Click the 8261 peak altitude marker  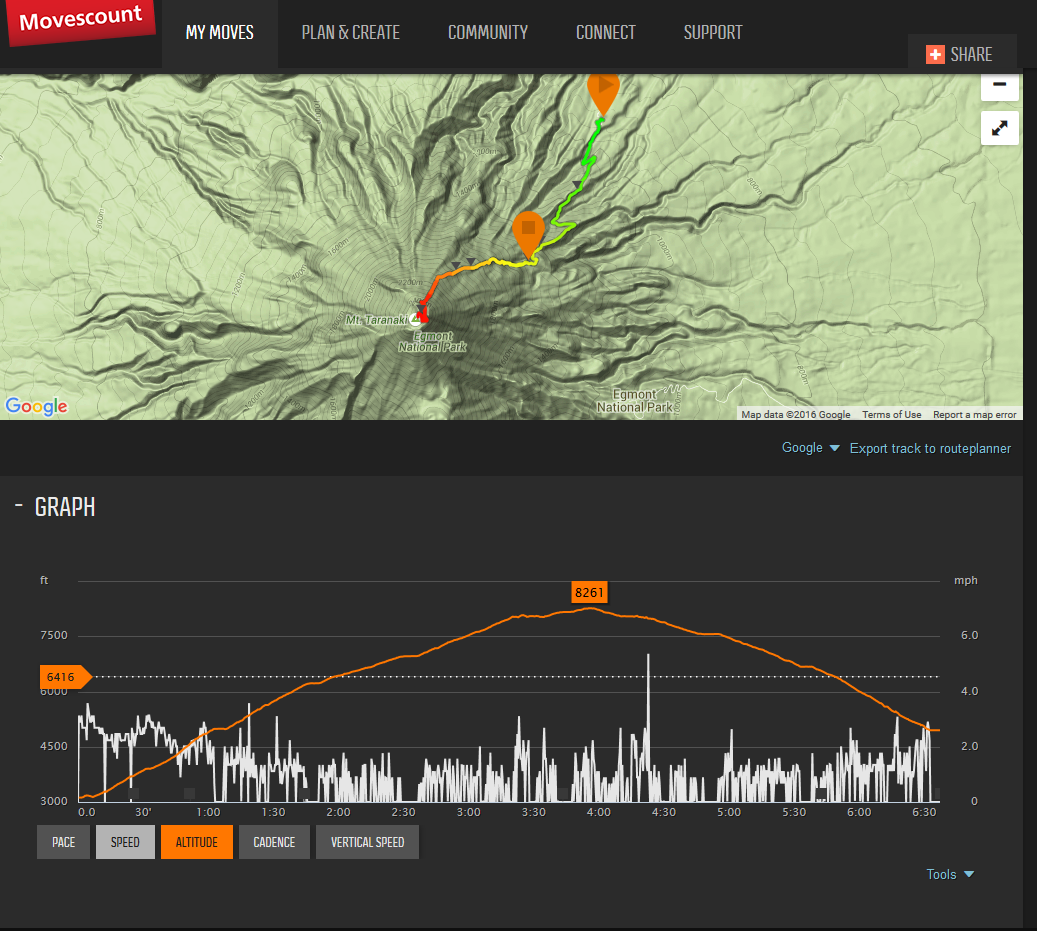[x=590, y=592]
